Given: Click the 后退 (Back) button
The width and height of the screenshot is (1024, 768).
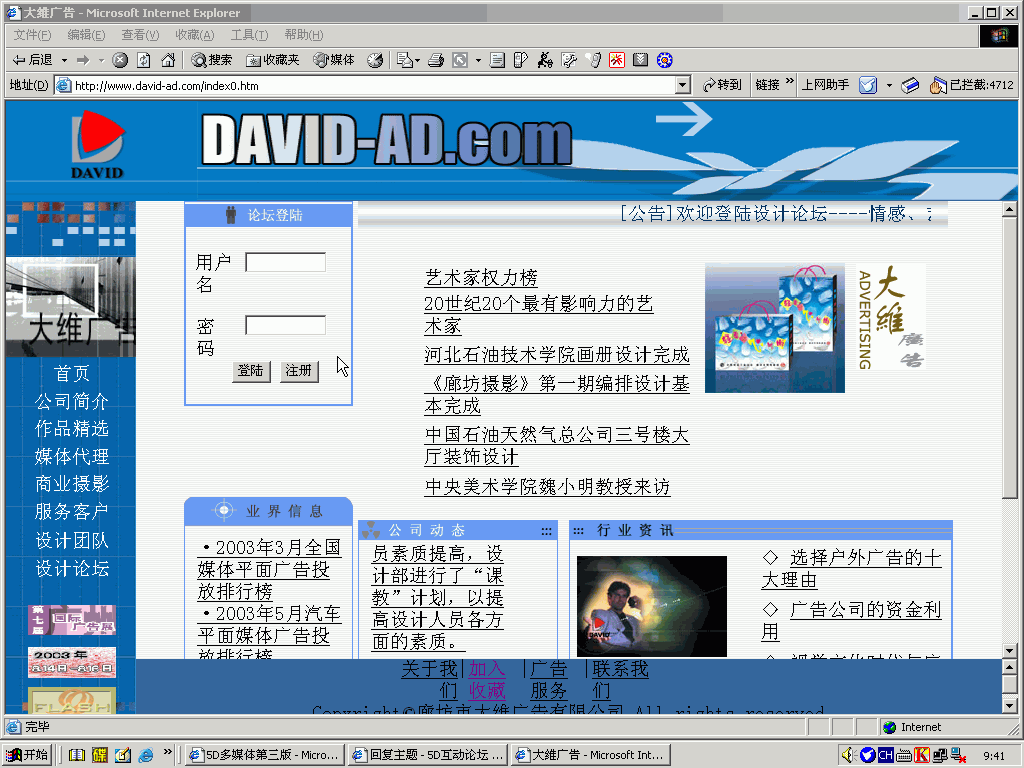Looking at the screenshot, I should (x=33, y=60).
